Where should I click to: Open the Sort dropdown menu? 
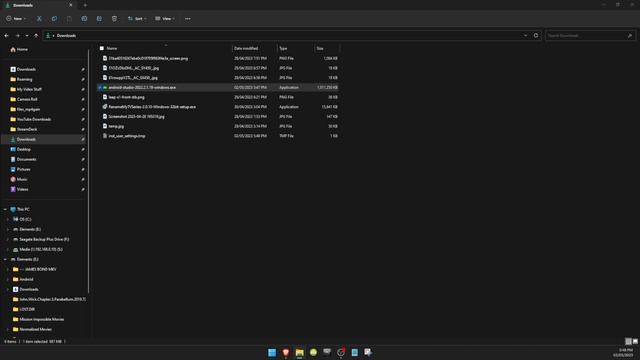pos(137,19)
